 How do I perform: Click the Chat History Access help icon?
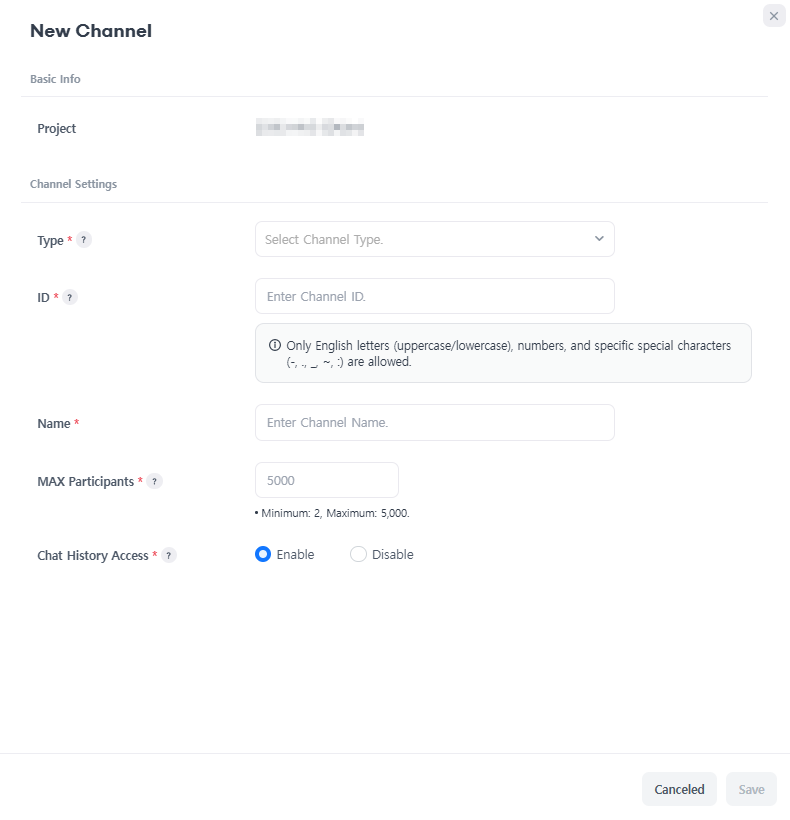click(x=169, y=555)
